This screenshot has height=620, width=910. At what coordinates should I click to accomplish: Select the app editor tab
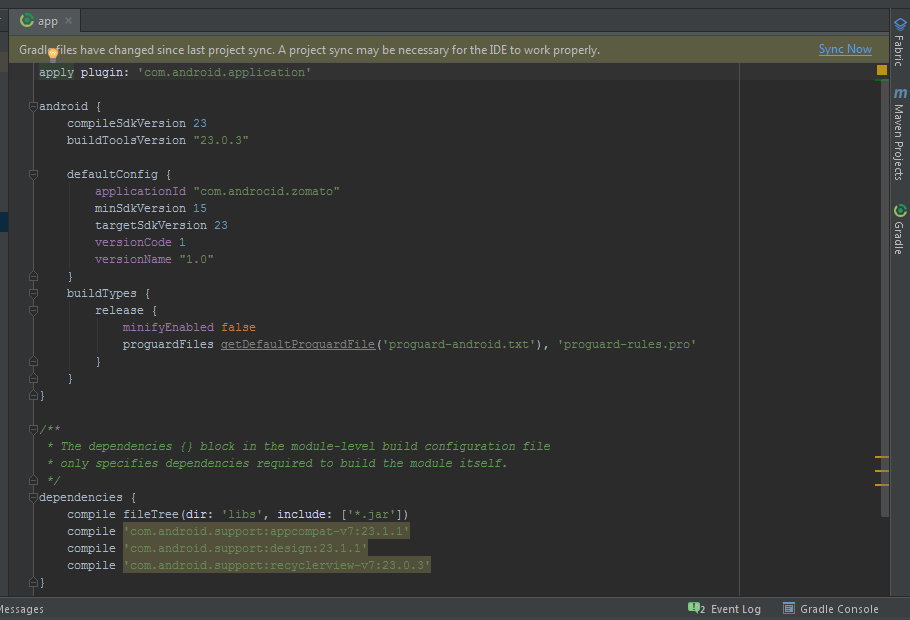[x=47, y=21]
